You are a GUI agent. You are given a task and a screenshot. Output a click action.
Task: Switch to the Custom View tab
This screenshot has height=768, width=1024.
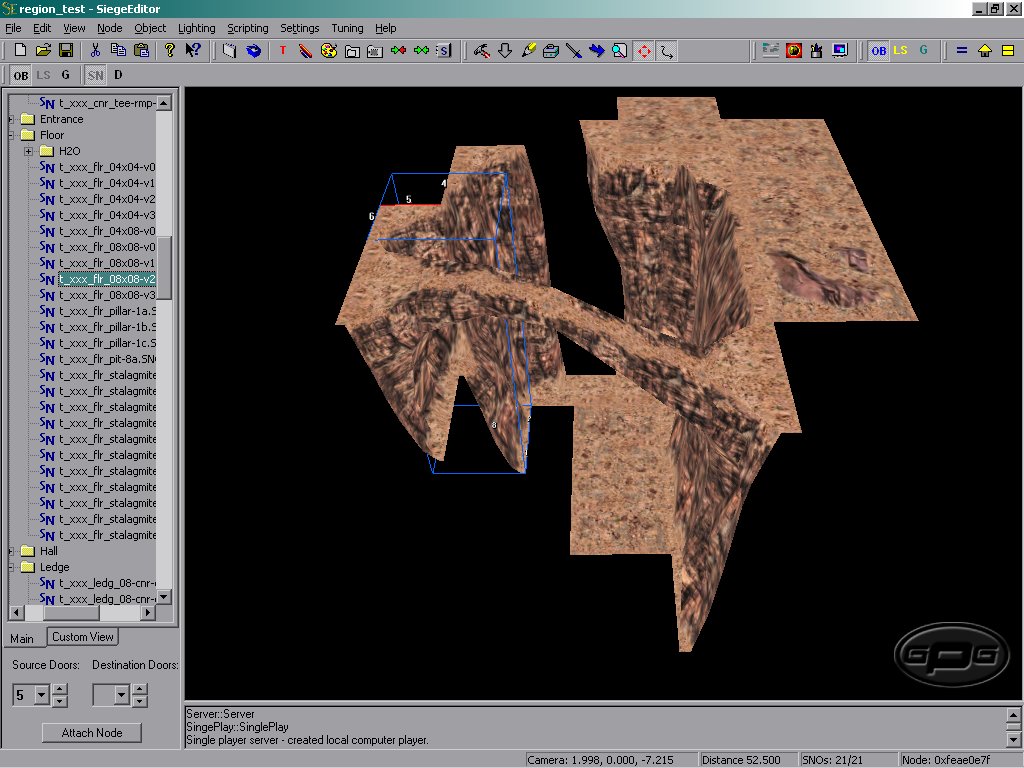pyautogui.click(x=83, y=637)
